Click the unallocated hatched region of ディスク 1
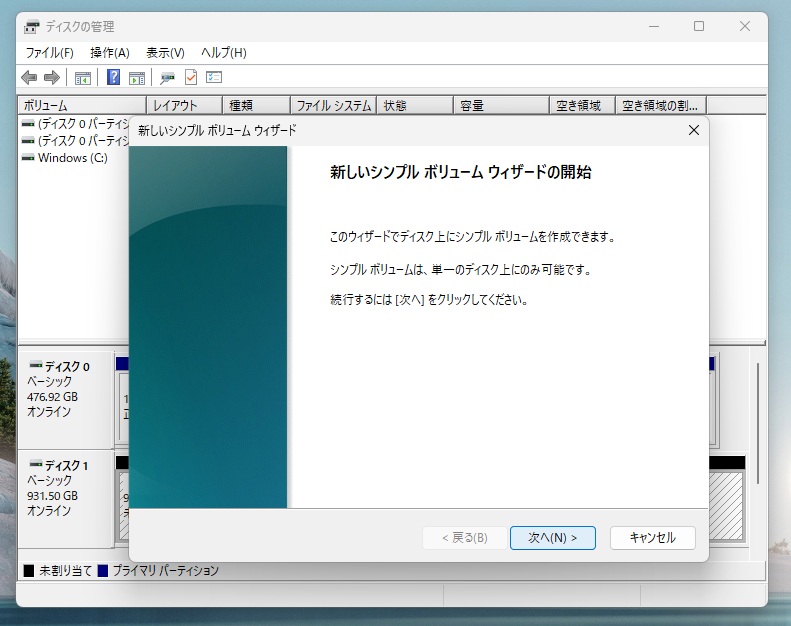 tap(726, 505)
